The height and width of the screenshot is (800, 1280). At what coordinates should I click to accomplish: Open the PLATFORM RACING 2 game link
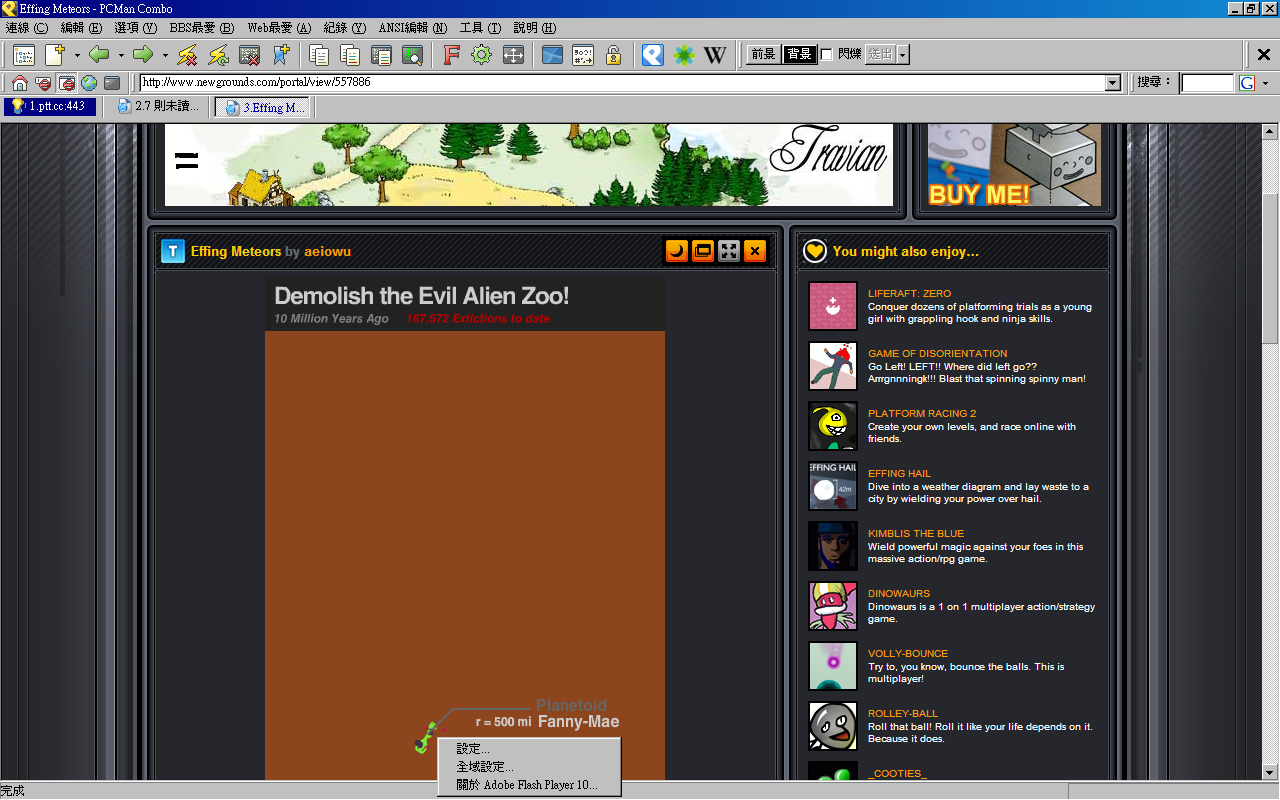(921, 413)
